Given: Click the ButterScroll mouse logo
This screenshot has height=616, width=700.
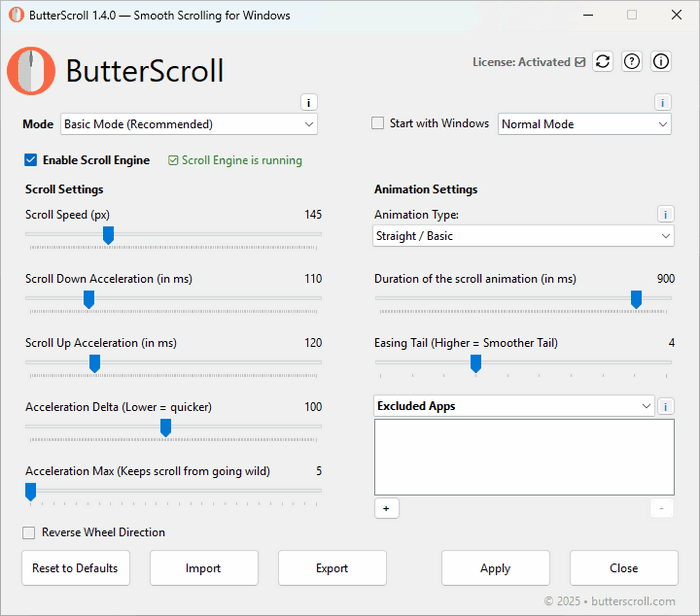Looking at the screenshot, I should (x=31, y=71).
